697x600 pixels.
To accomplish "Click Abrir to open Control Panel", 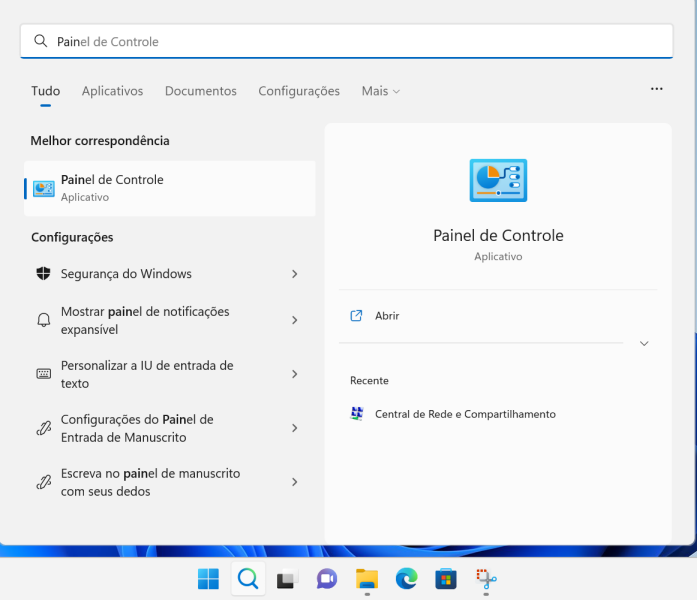I will click(x=387, y=316).
